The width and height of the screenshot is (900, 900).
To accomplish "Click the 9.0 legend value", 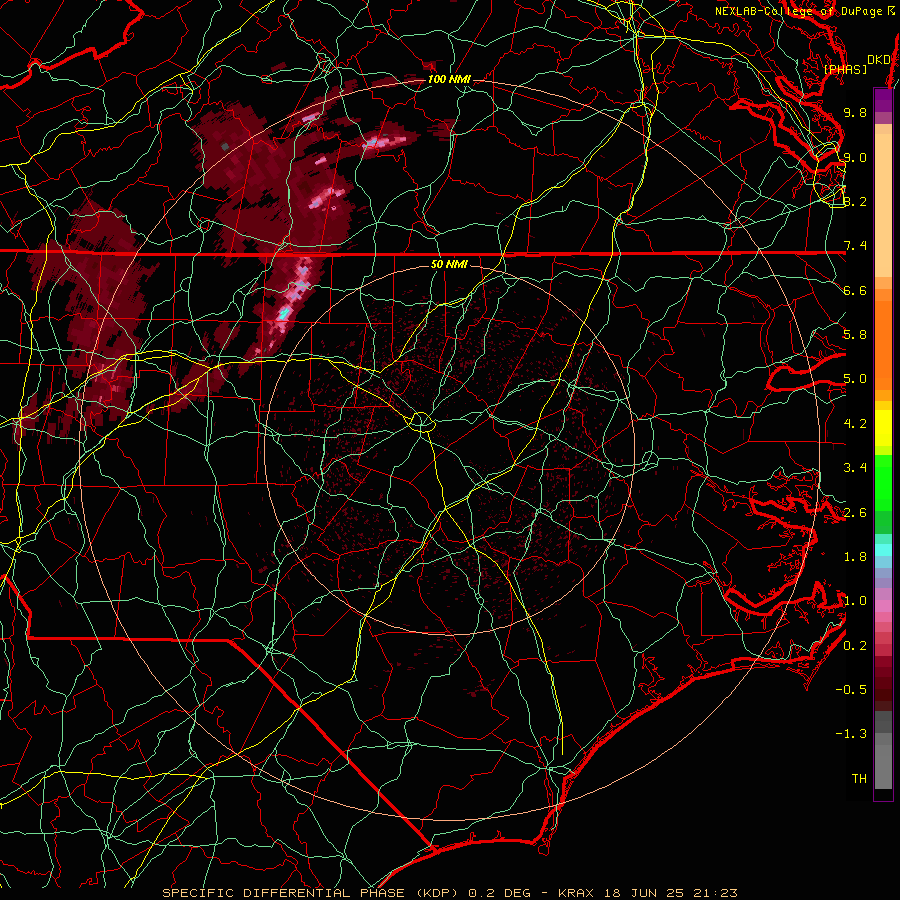I will [855, 157].
